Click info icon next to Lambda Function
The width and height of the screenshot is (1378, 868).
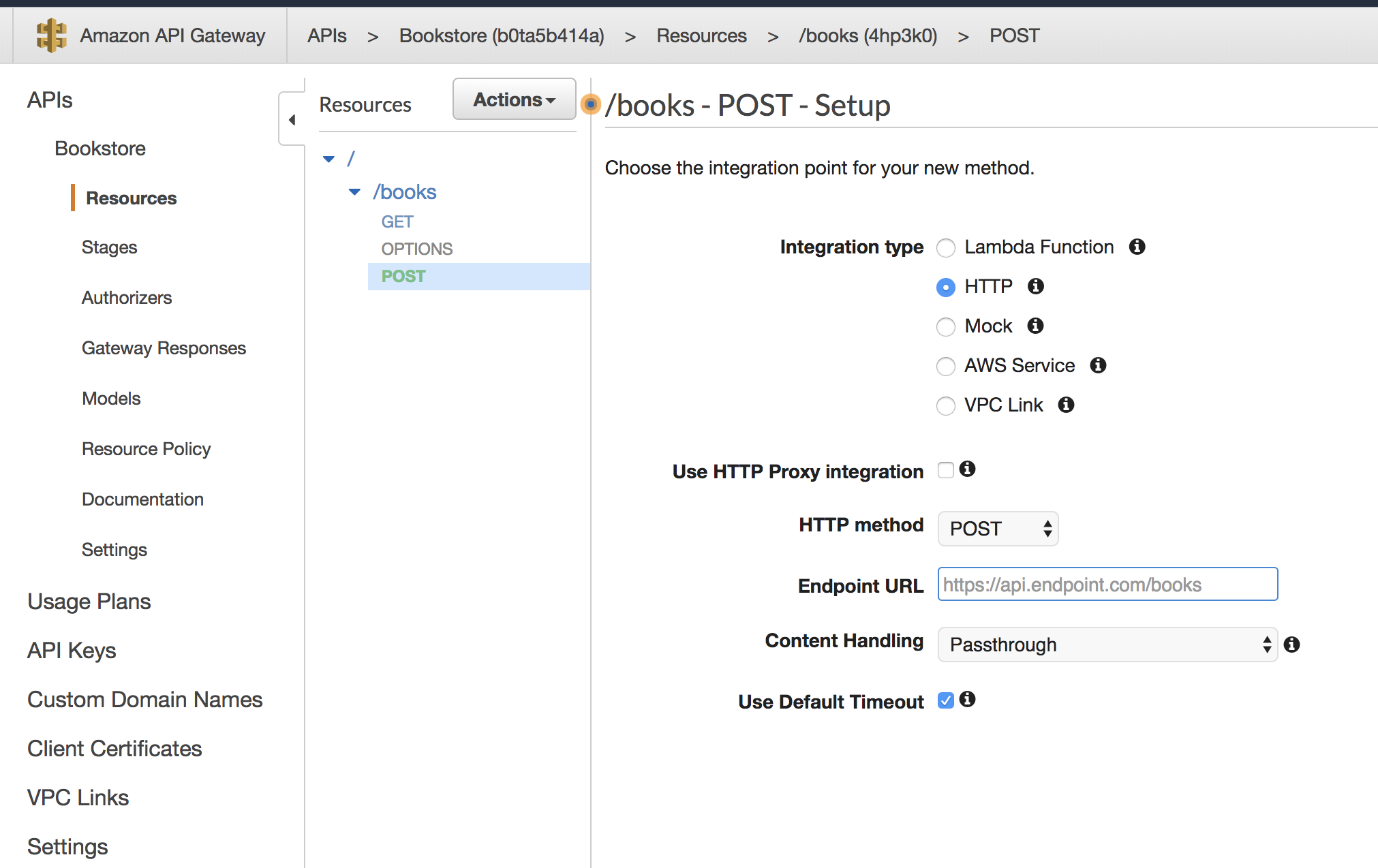(1137, 247)
